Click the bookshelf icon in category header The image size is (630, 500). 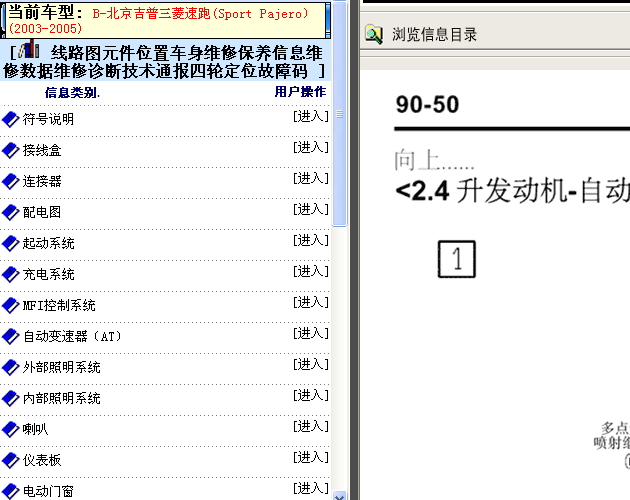pyautogui.click(x=29, y=49)
